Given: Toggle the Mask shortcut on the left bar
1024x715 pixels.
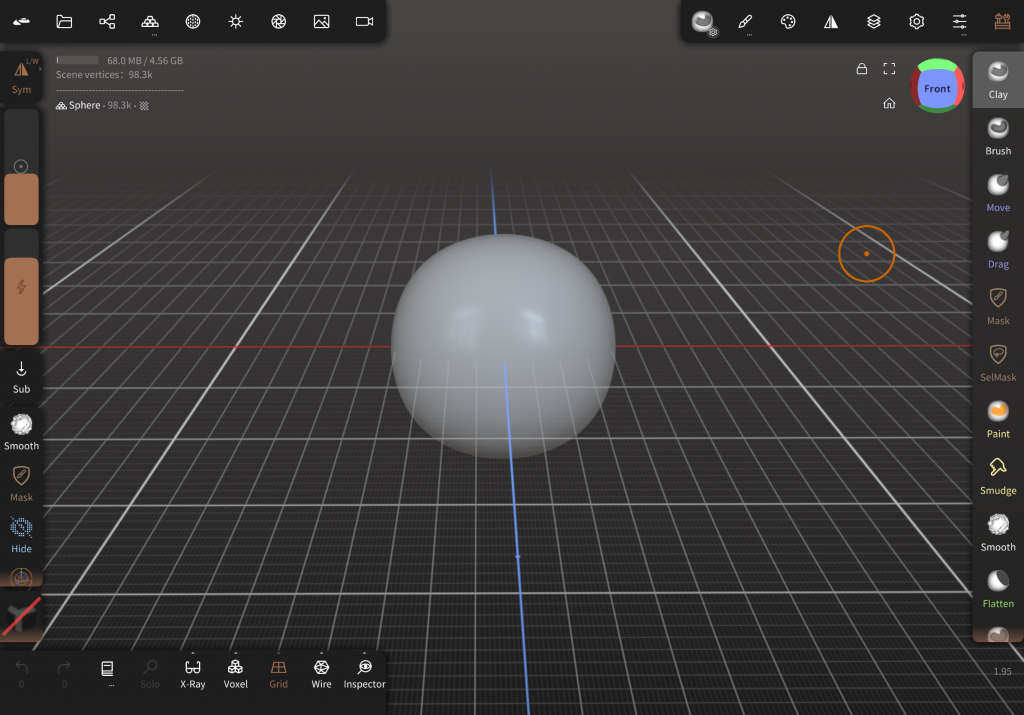Looking at the screenshot, I should 22,484.
